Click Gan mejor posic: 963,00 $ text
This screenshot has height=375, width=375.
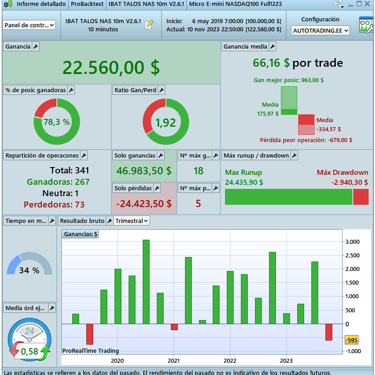point(288,80)
